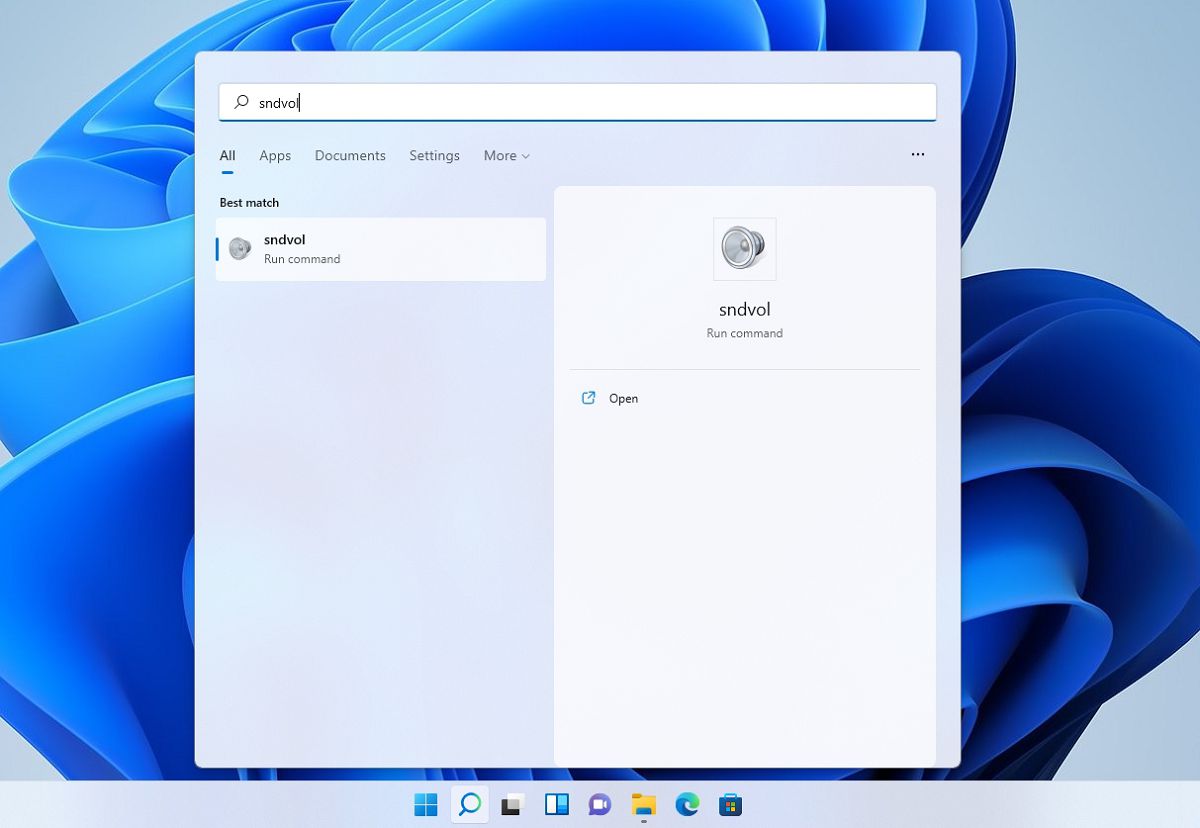The image size is (1200, 828).
Task: Click Open to run sndvol
Action: coord(623,398)
